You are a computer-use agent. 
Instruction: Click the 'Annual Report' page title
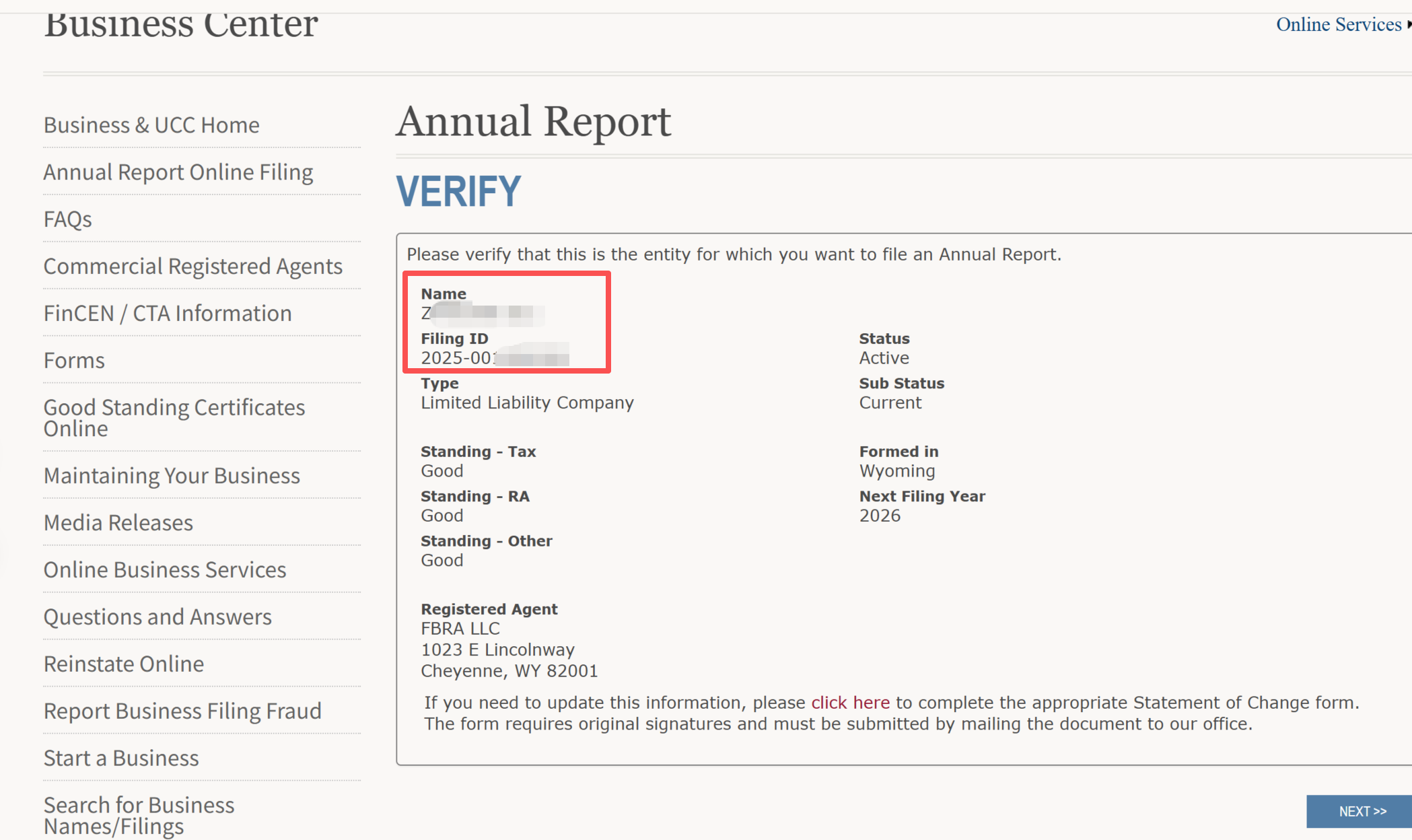(534, 122)
